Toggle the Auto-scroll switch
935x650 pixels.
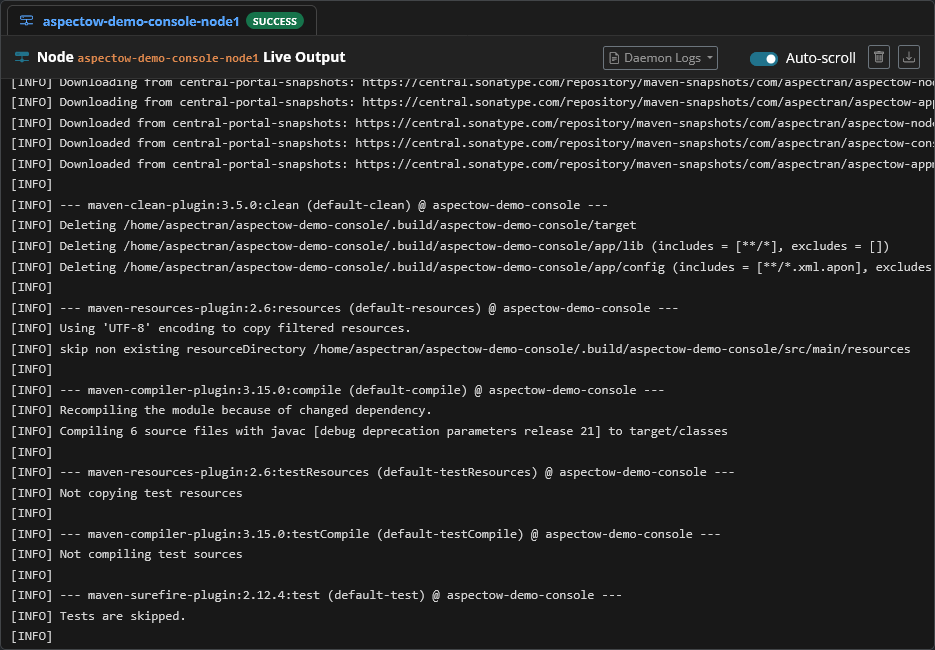click(764, 58)
